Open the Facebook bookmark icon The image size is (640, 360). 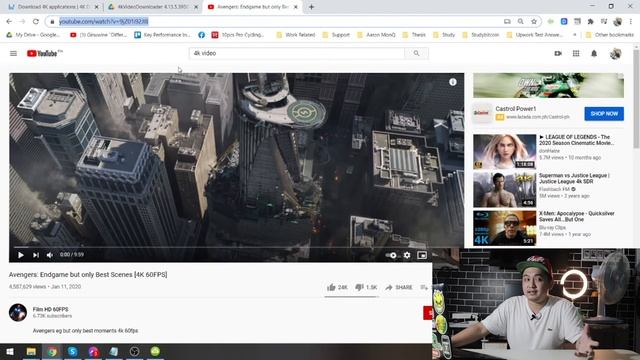pyautogui.click(x=201, y=35)
